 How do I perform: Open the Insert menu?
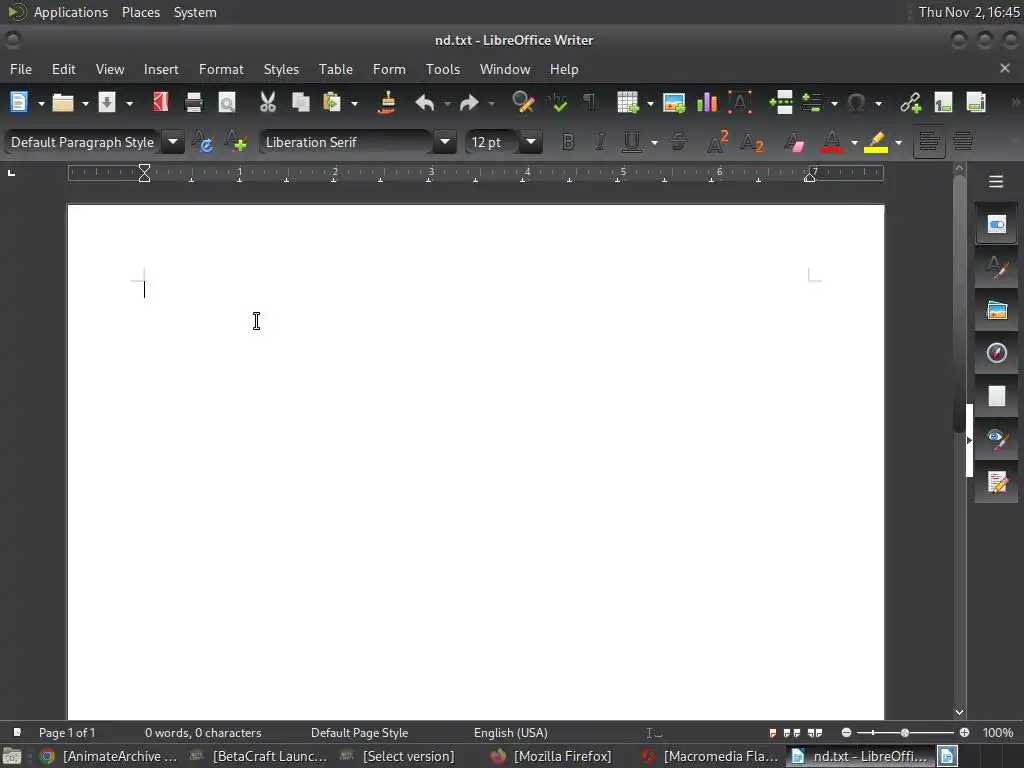[161, 69]
